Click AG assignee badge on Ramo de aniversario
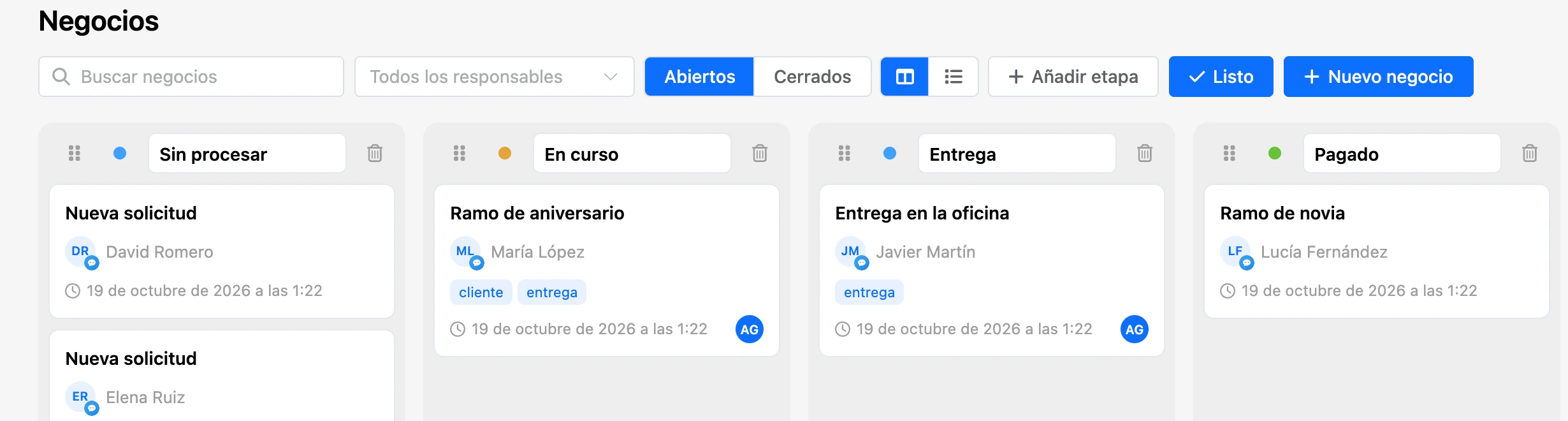 coord(750,329)
